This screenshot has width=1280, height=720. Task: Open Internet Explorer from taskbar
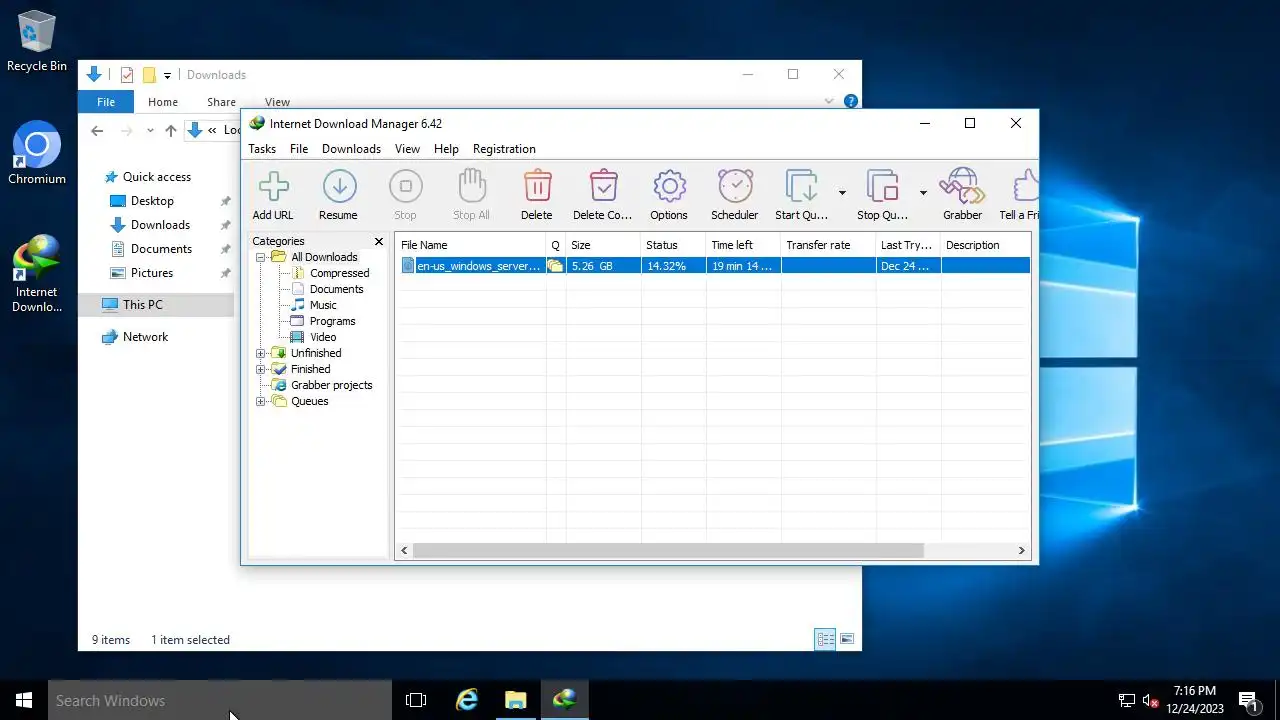pyautogui.click(x=467, y=700)
